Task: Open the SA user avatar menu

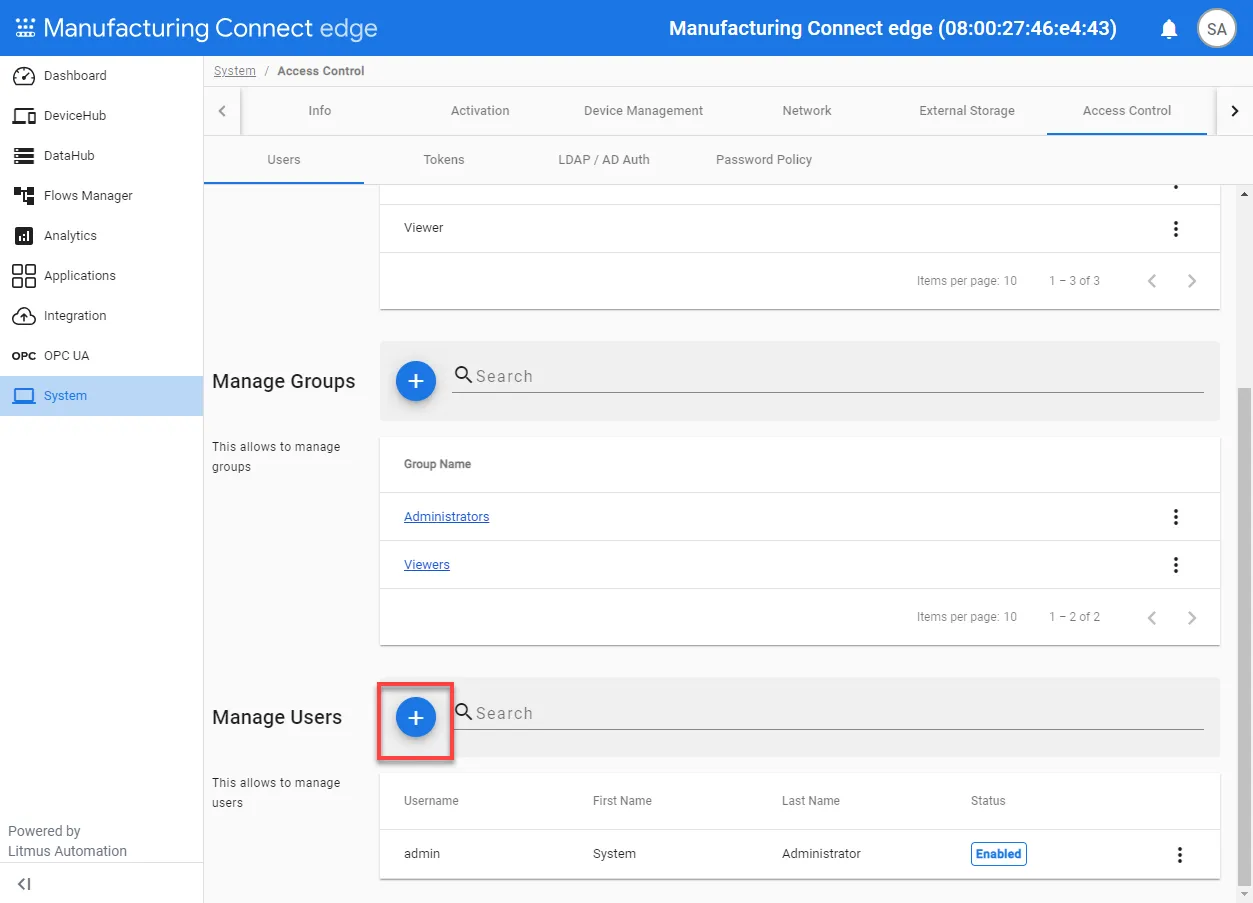Action: 1217,29
